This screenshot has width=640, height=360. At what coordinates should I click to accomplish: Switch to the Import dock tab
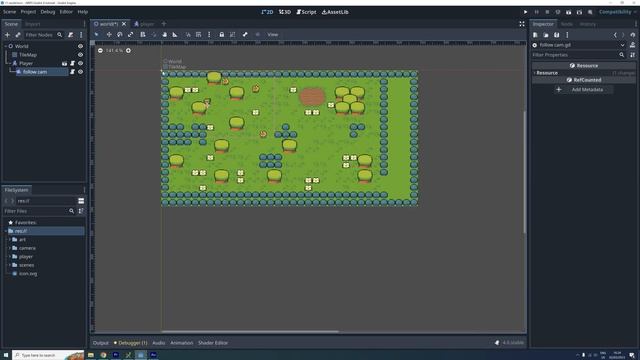pos(33,24)
